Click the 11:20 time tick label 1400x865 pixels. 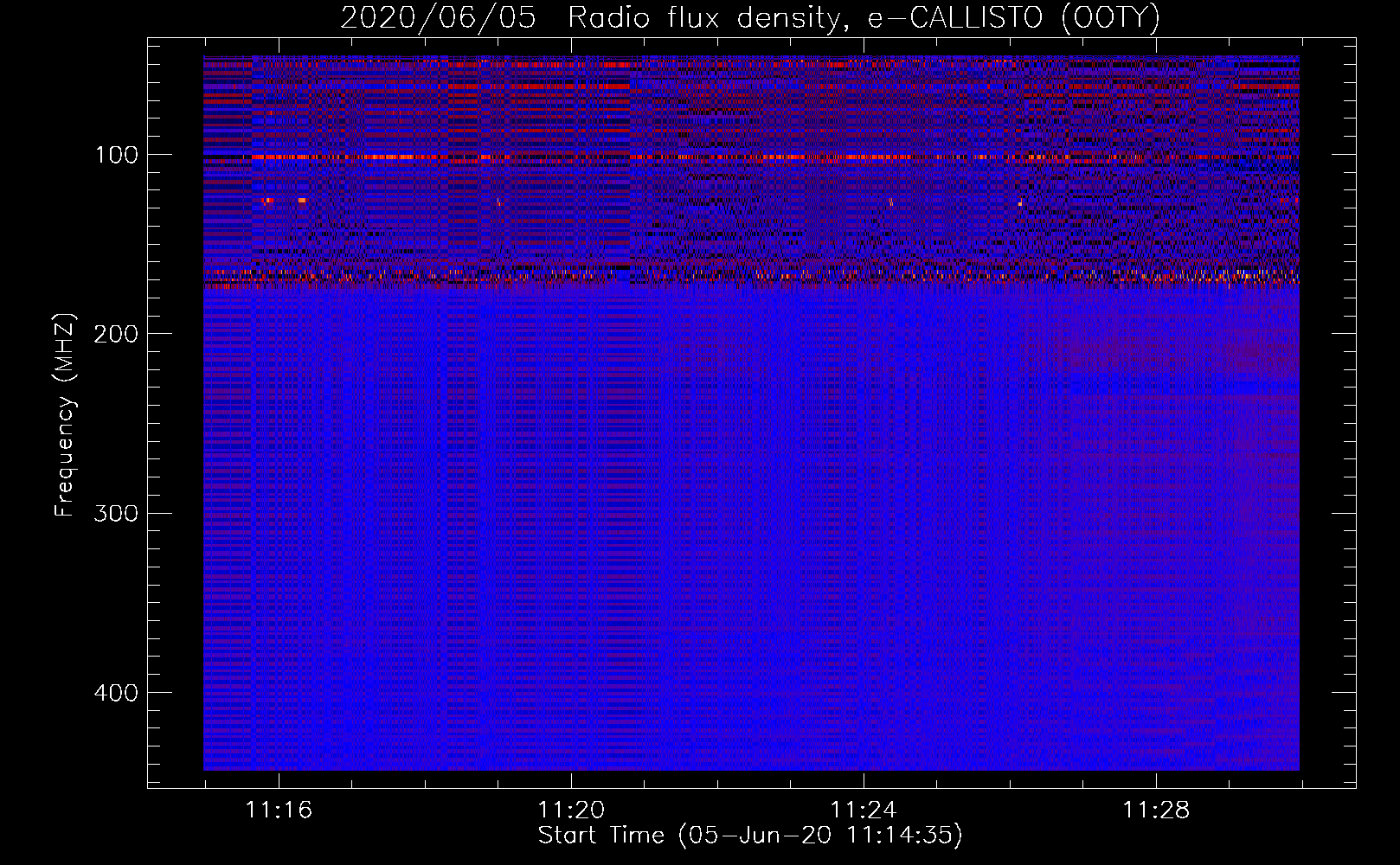(571, 811)
